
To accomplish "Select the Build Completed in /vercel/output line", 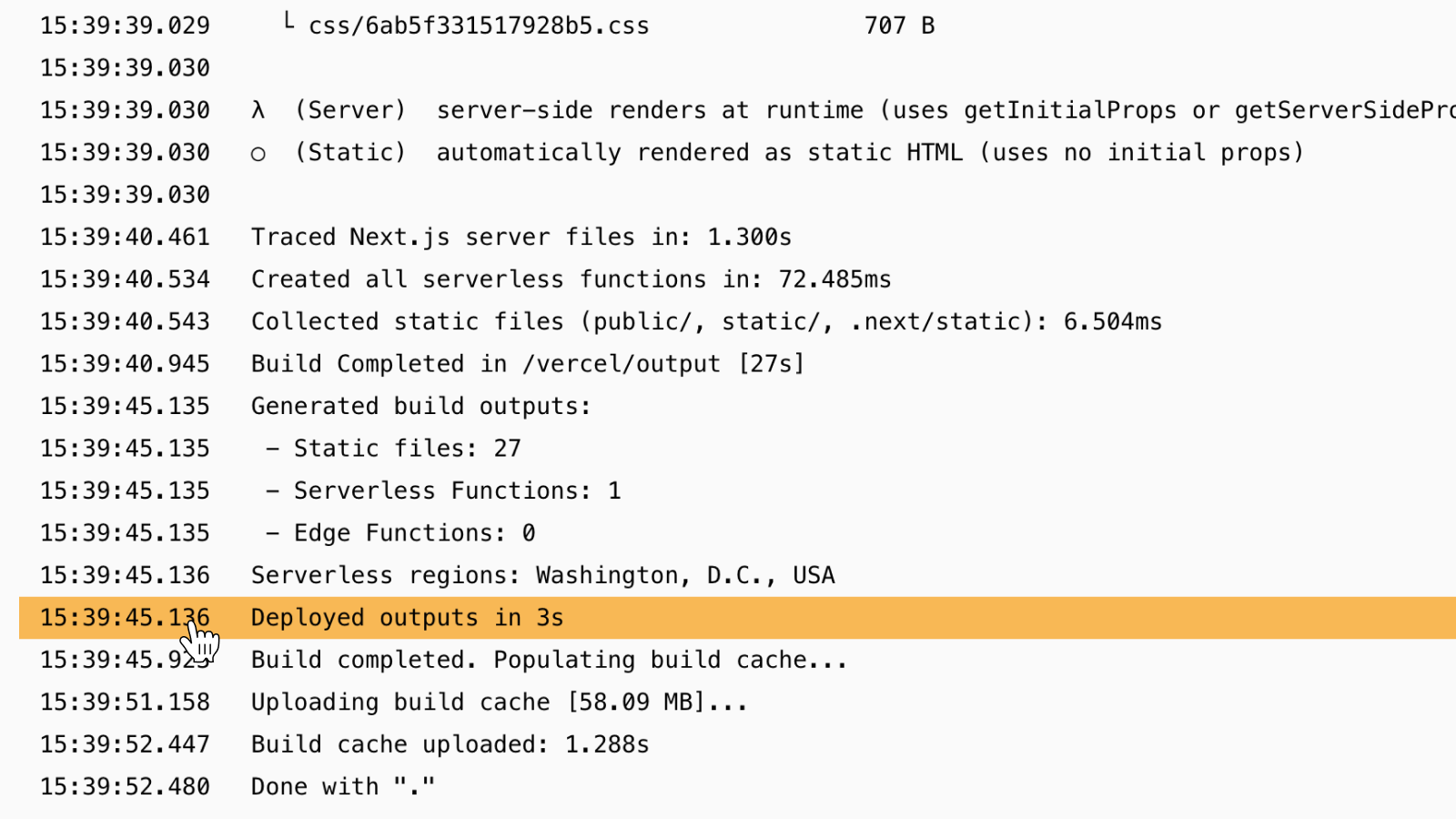I will [x=528, y=364].
